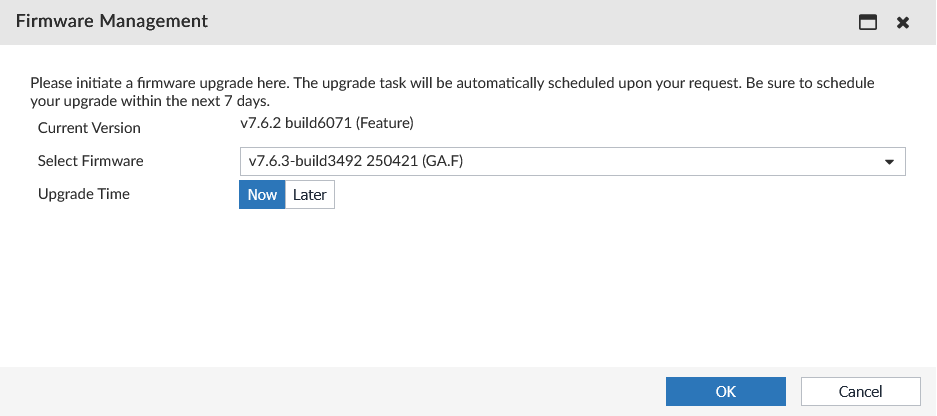Click the firmware upgrade instruction paragraph
This screenshot has height=416, width=937.
tap(450, 92)
